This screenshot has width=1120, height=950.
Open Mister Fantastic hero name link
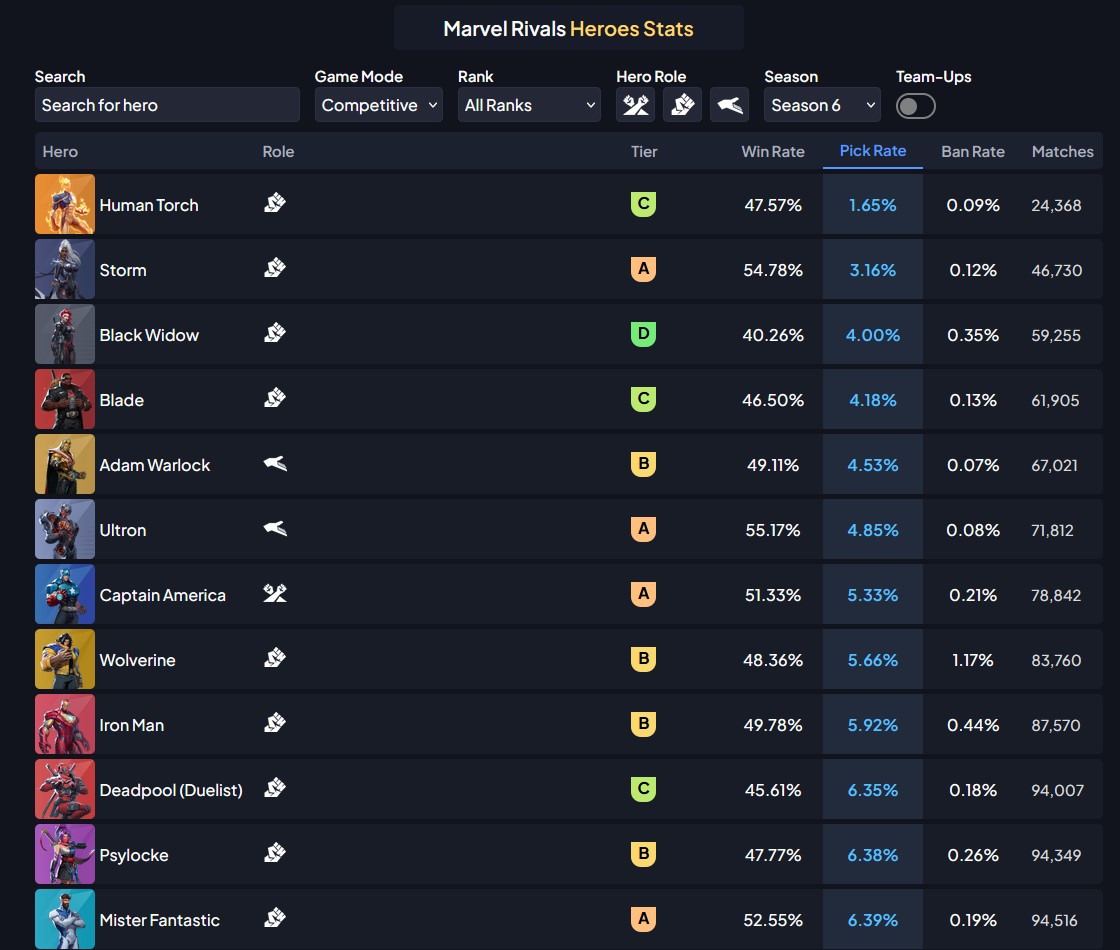pyautogui.click(x=159, y=920)
